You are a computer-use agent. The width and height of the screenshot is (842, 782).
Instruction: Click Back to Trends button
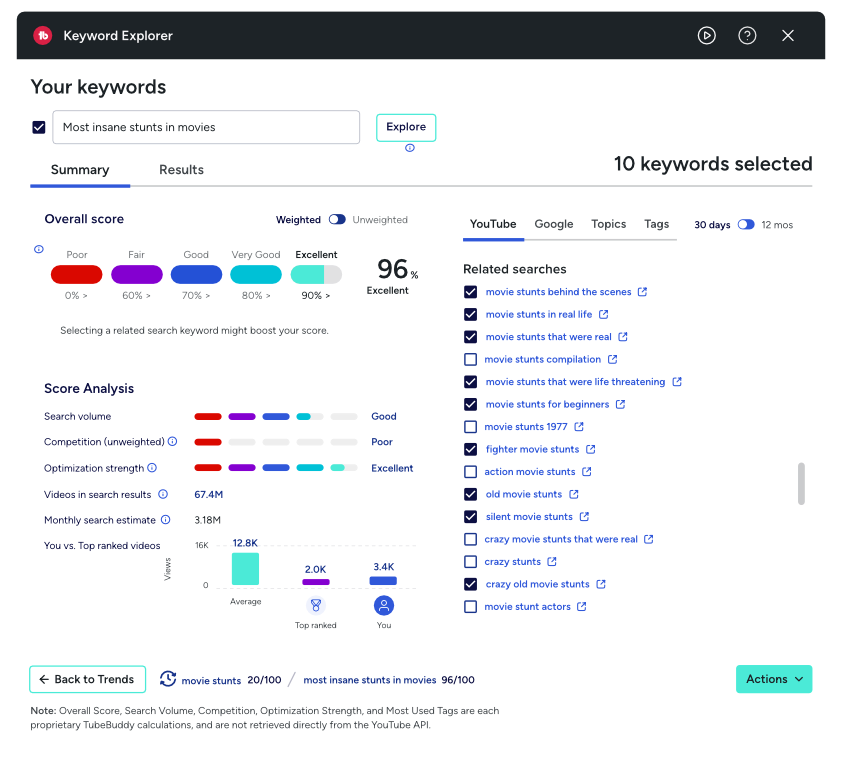point(87,679)
